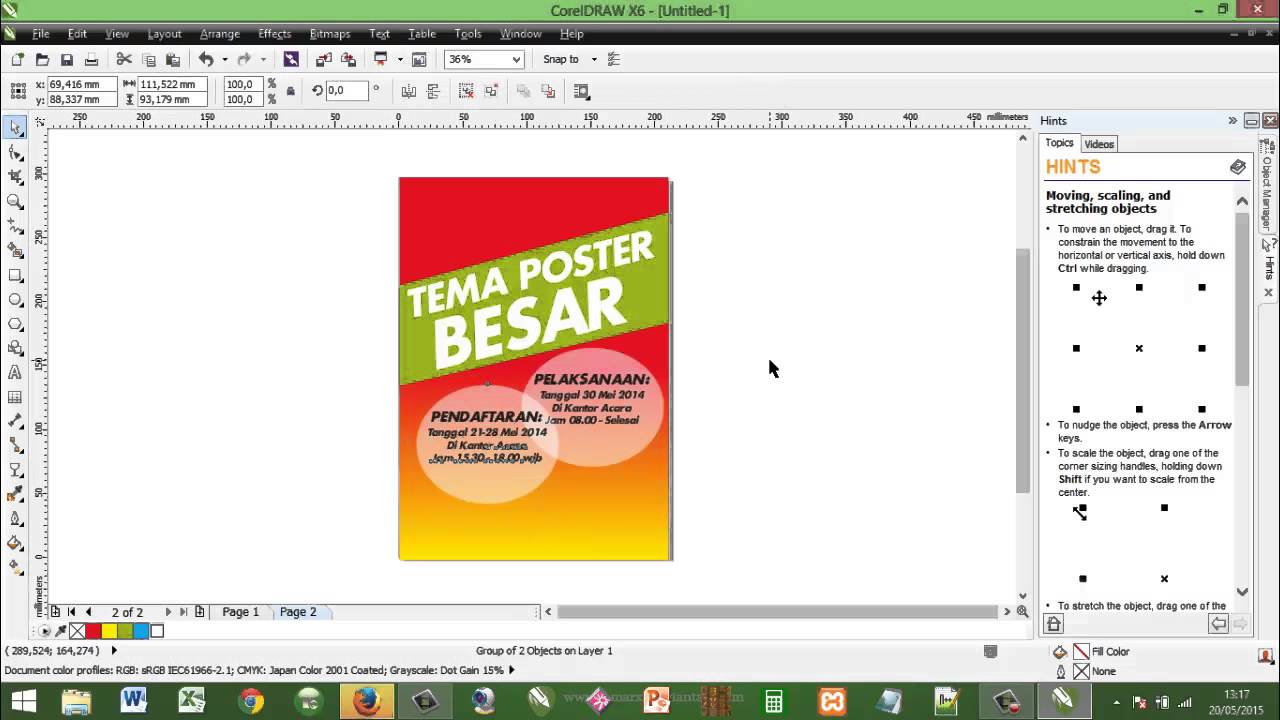
Task: Select the Connector tool
Action: (x=15, y=446)
